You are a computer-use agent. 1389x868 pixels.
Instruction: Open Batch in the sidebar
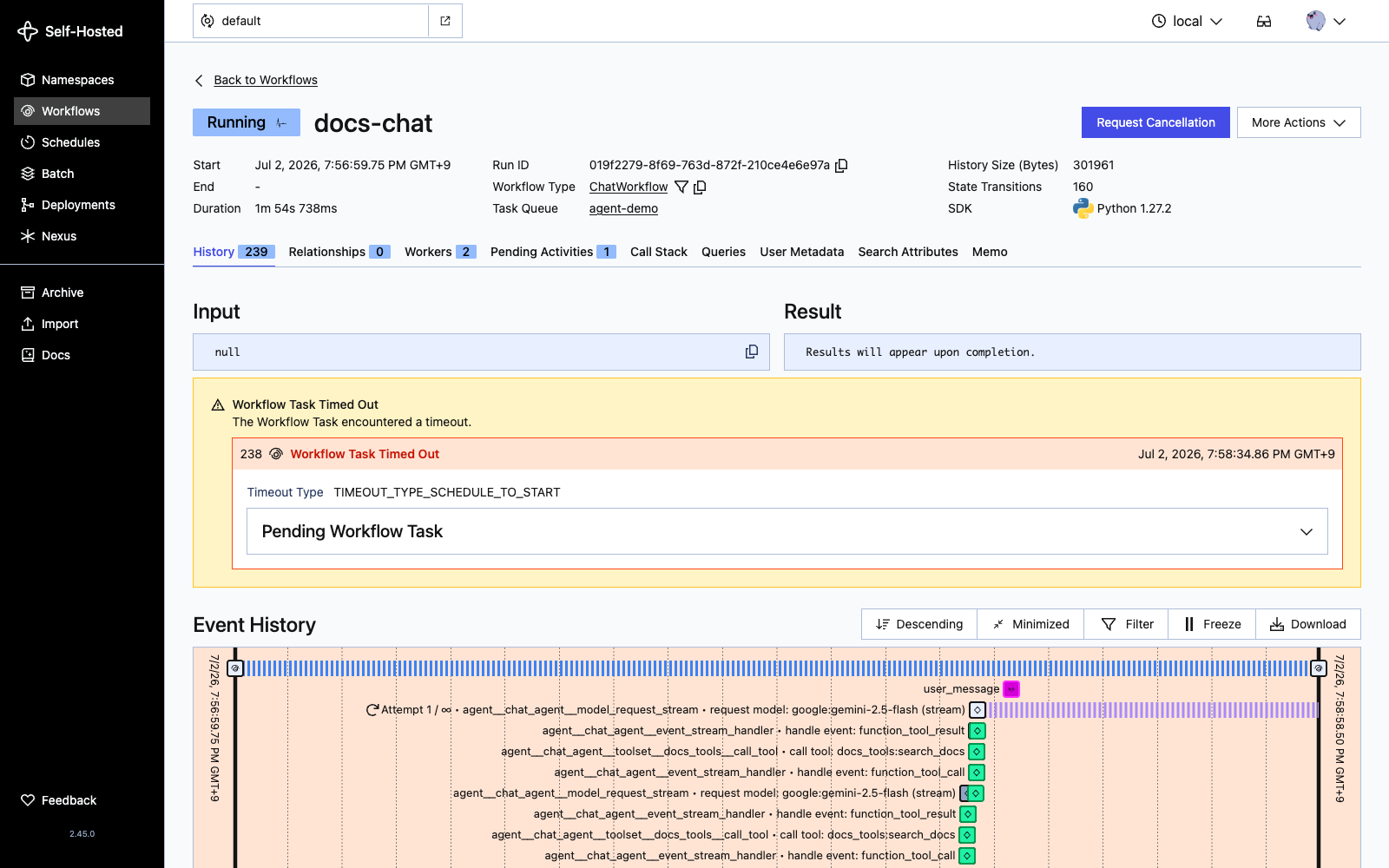[82, 174]
